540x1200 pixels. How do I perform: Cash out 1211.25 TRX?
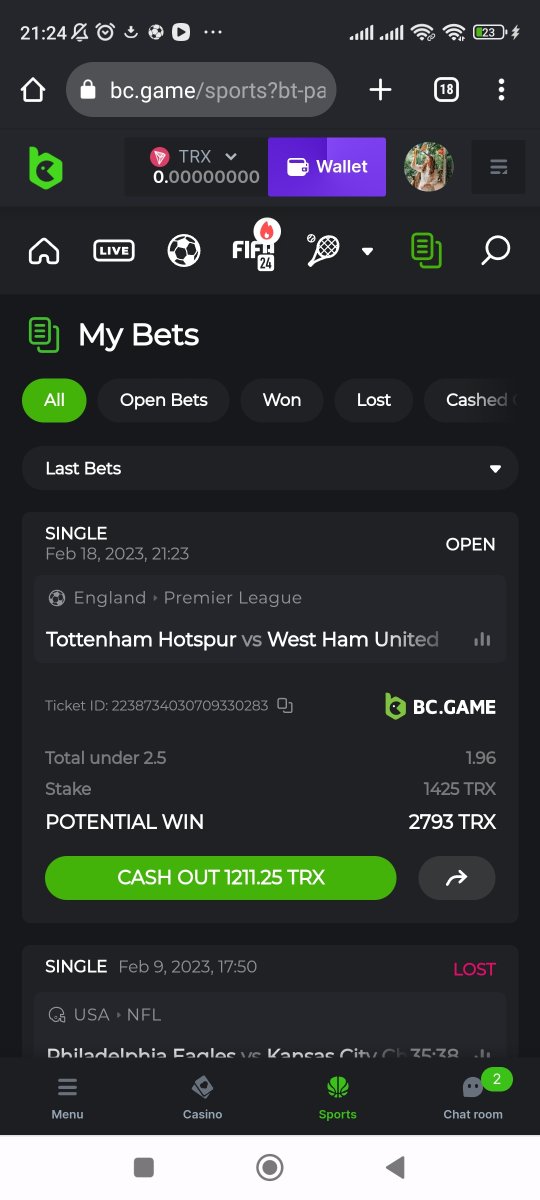(x=221, y=878)
